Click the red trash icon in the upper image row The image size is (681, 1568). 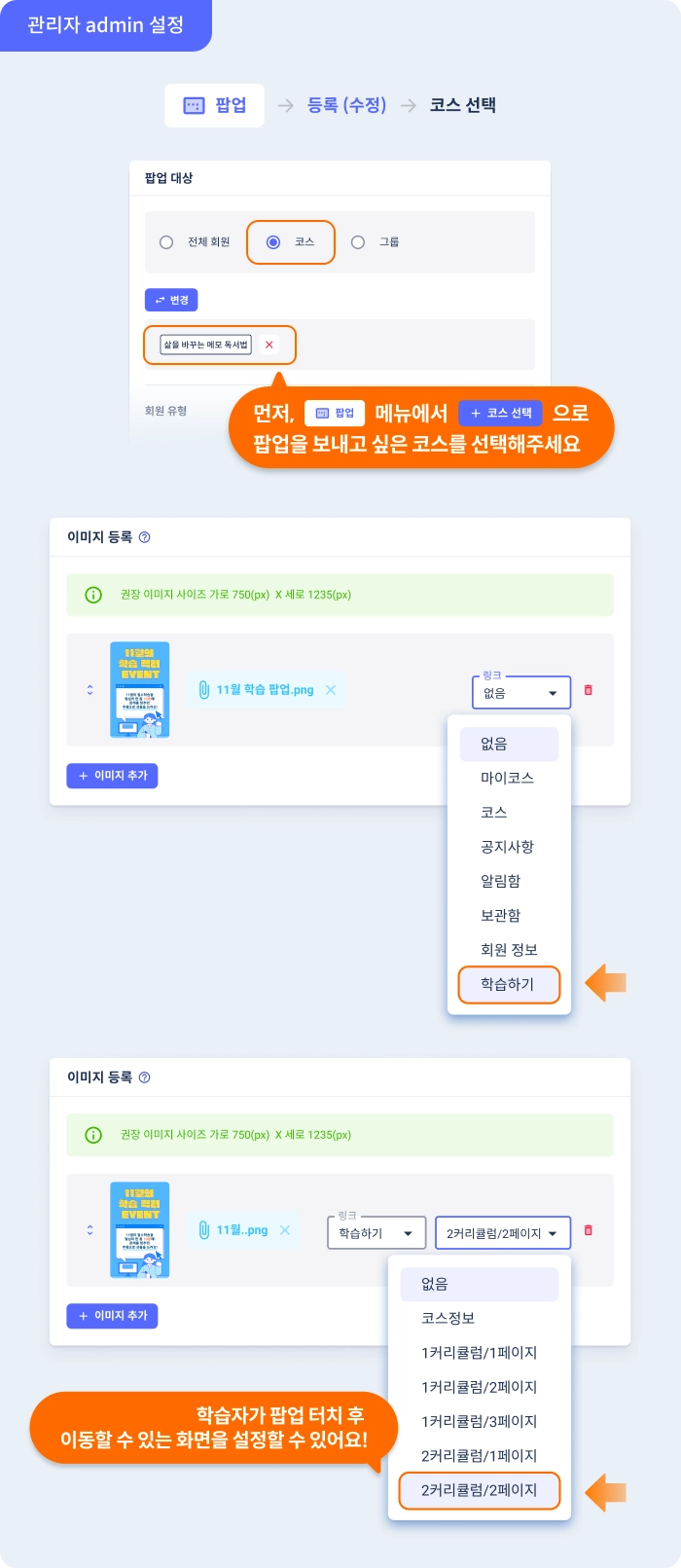(588, 690)
